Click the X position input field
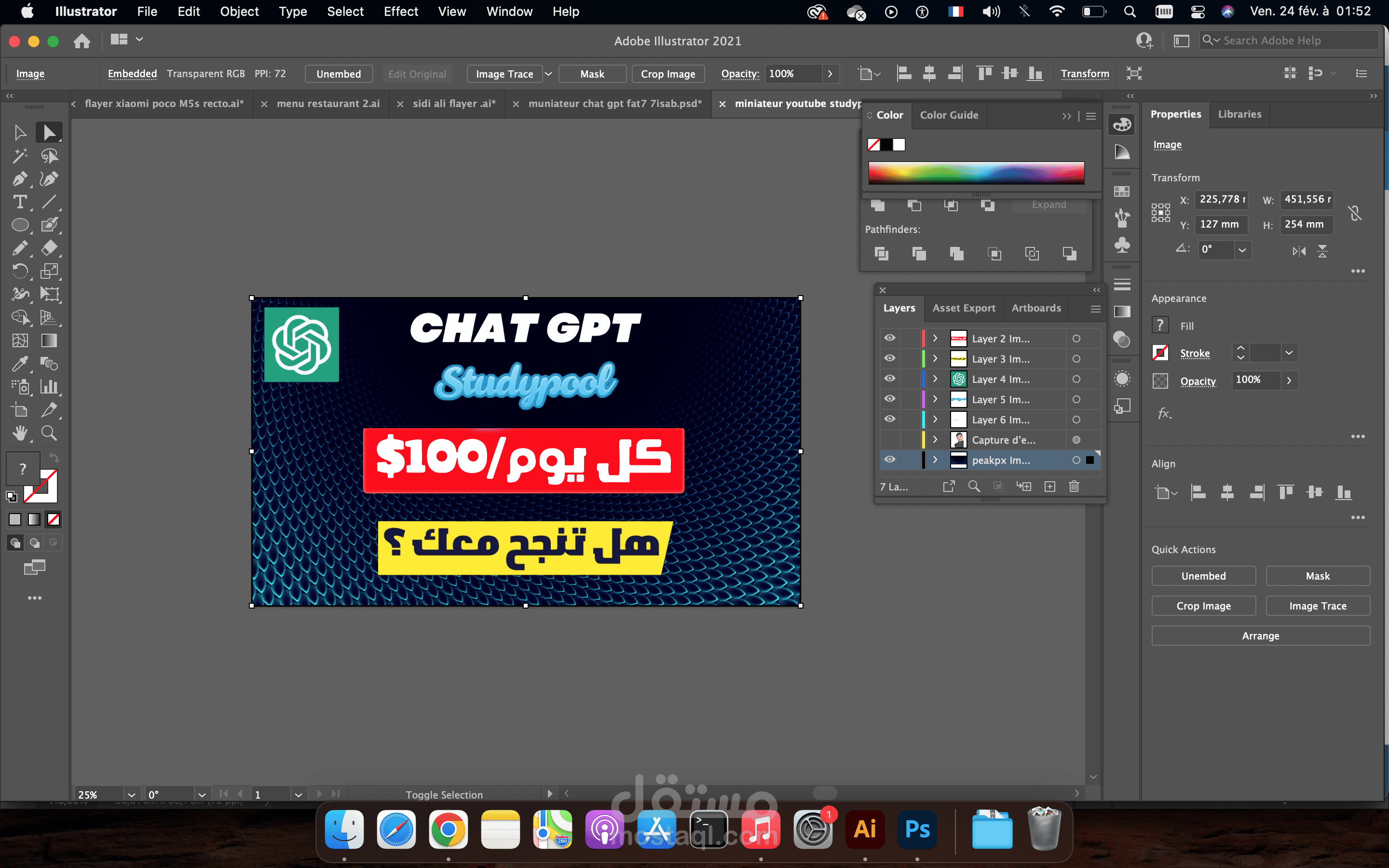The image size is (1389, 868). 1221,199
